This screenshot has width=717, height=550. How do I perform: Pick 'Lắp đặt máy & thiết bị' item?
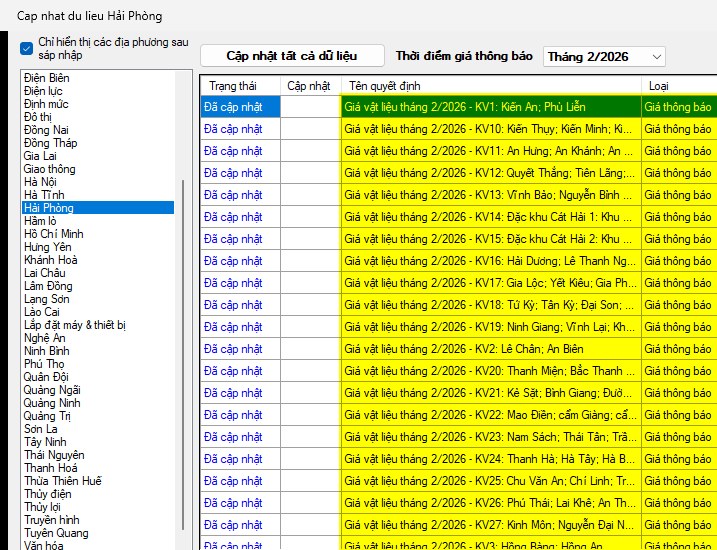75,325
